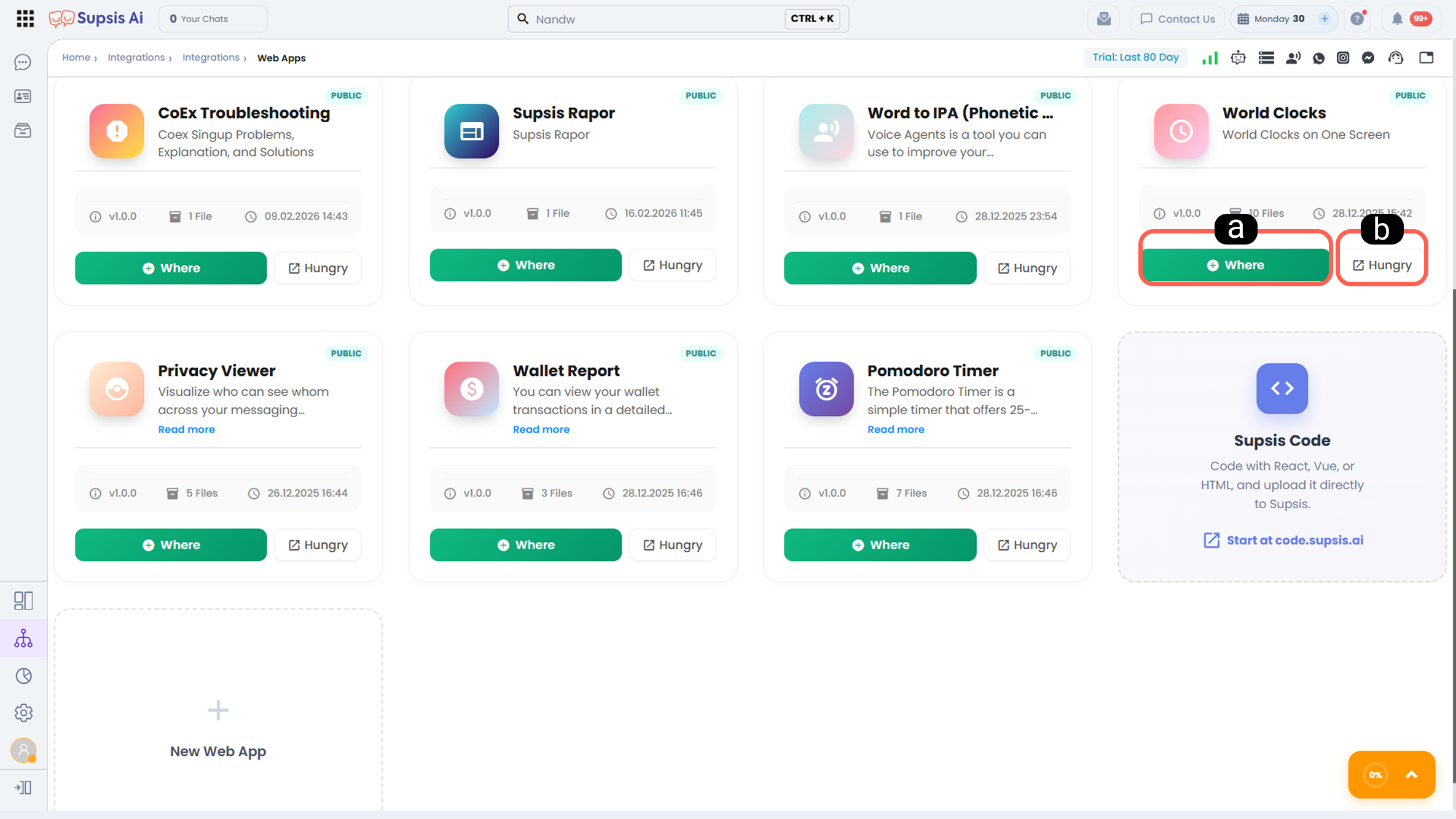Image resolution: width=1456 pixels, height=819 pixels.
Task: Click the Supsis Ai logo
Action: tap(96, 18)
